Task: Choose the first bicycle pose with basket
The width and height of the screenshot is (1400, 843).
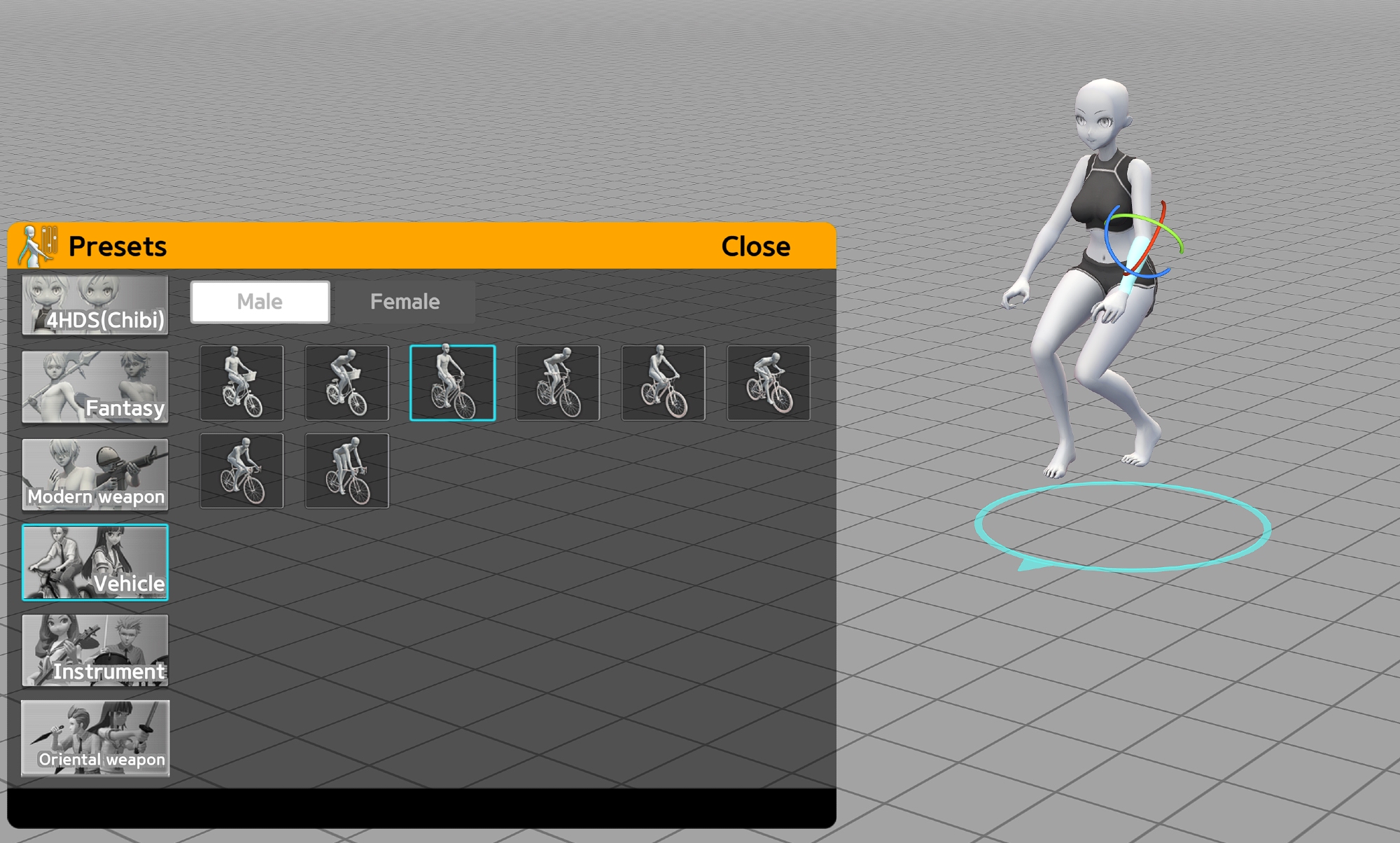Action: click(x=241, y=383)
